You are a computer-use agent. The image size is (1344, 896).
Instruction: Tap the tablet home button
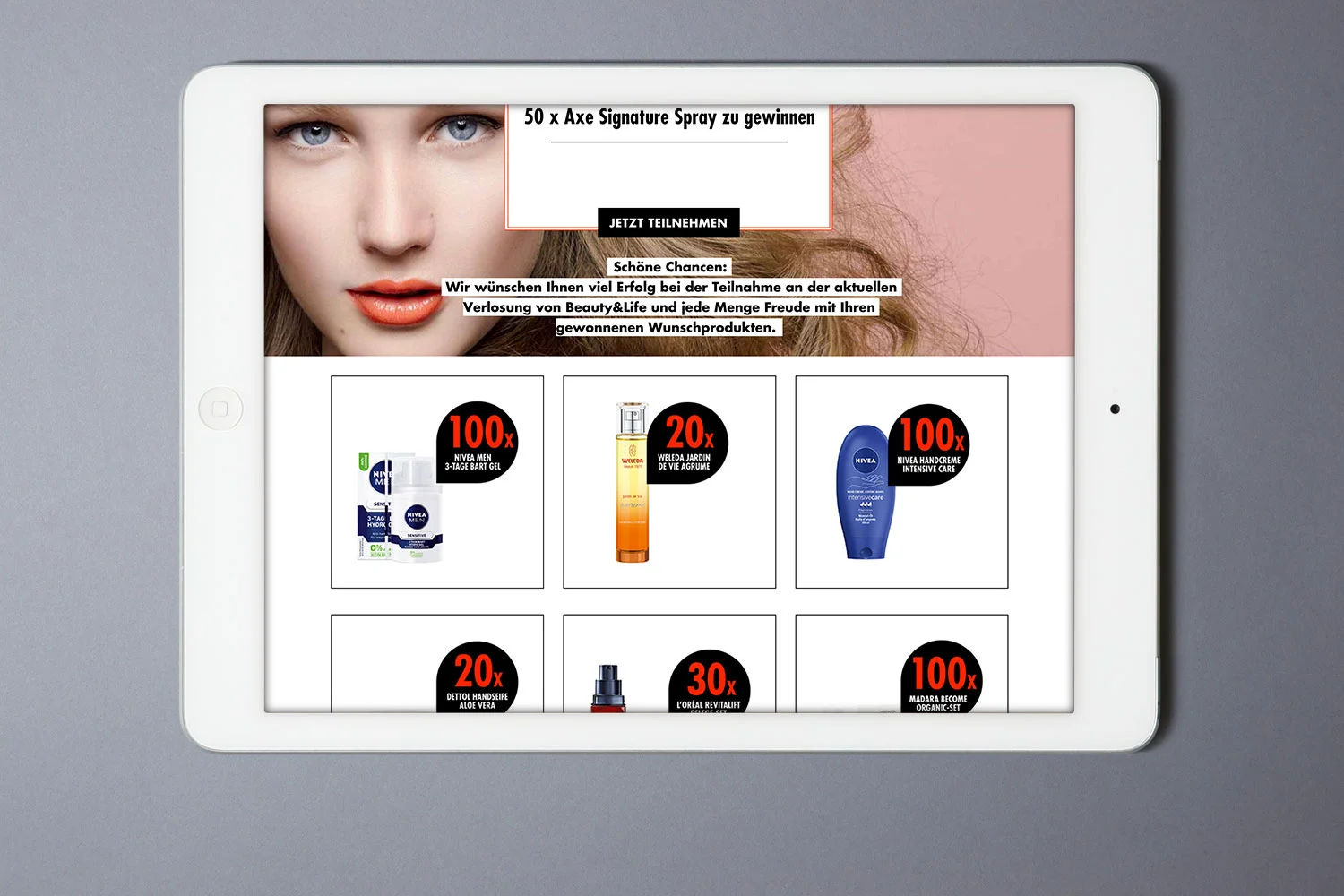220,409
